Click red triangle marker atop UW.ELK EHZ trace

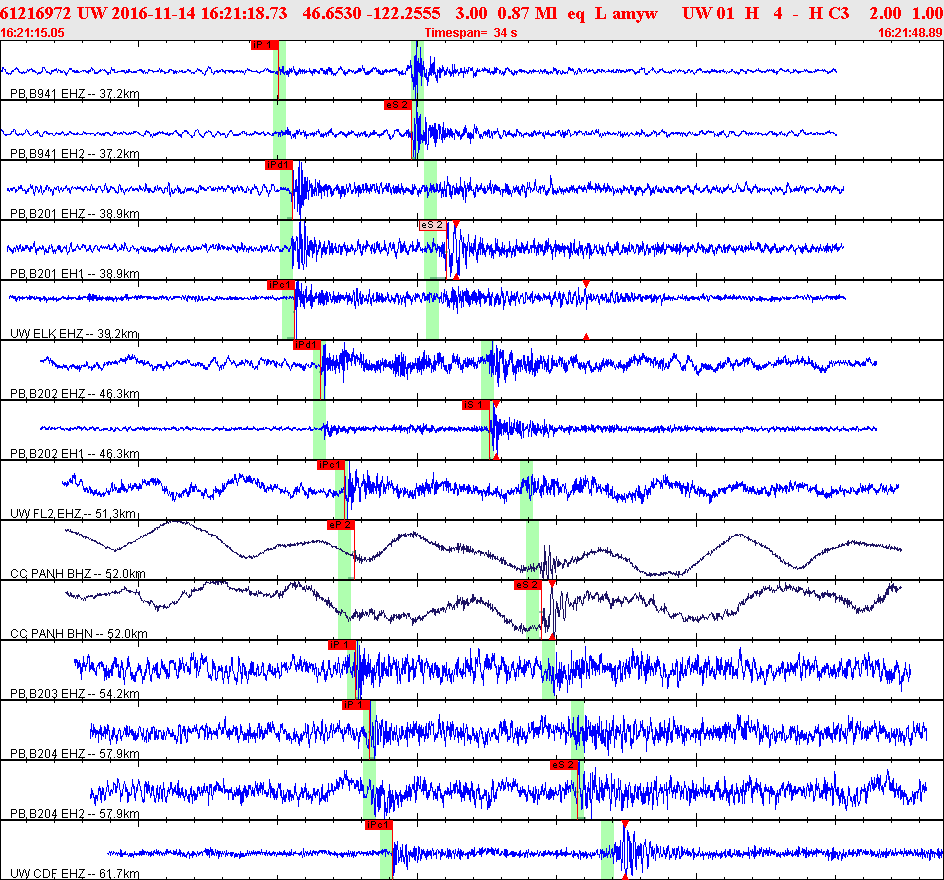tap(586, 285)
